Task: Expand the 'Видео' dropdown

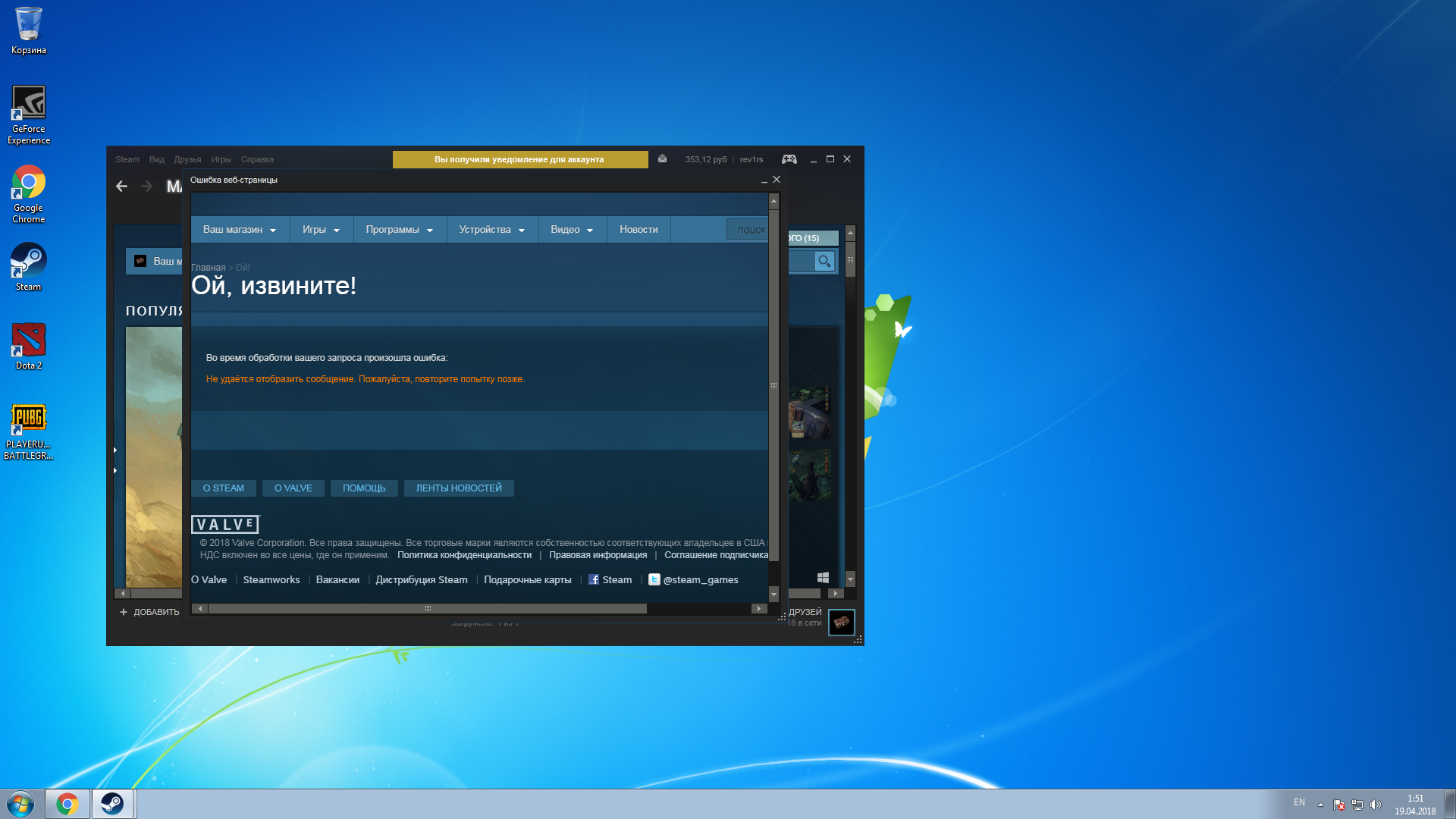Action: click(x=573, y=230)
